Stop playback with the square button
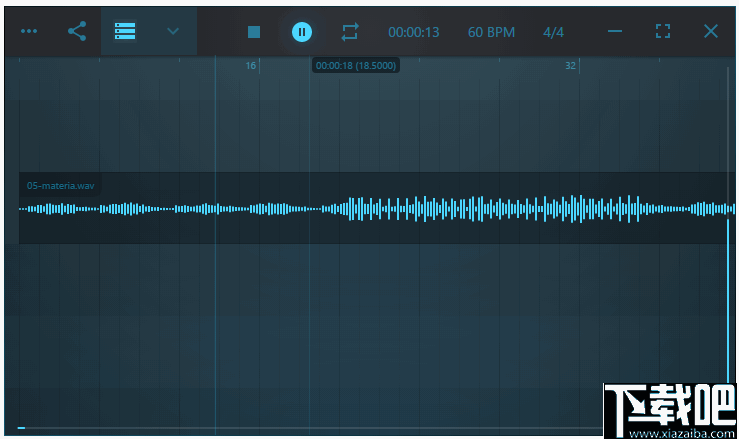739x439 pixels. coord(254,32)
